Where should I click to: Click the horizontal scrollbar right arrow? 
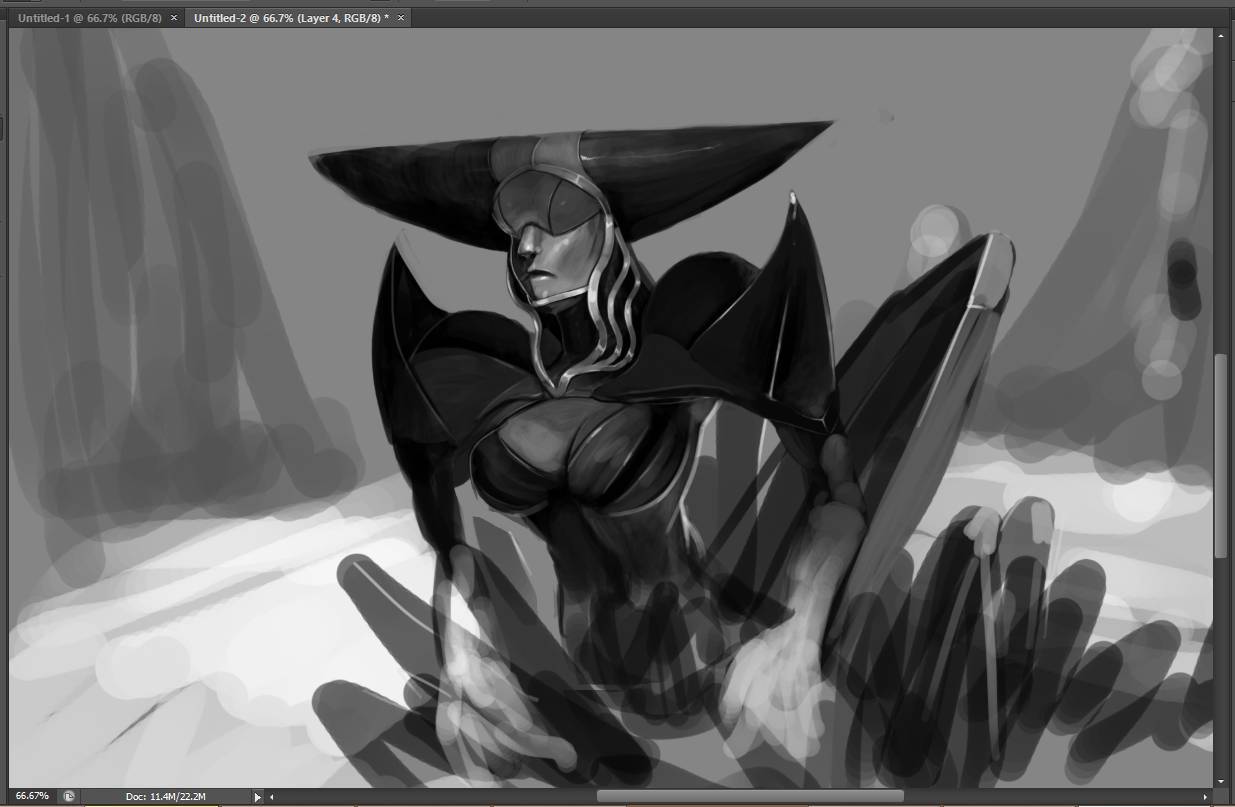tap(1205, 797)
